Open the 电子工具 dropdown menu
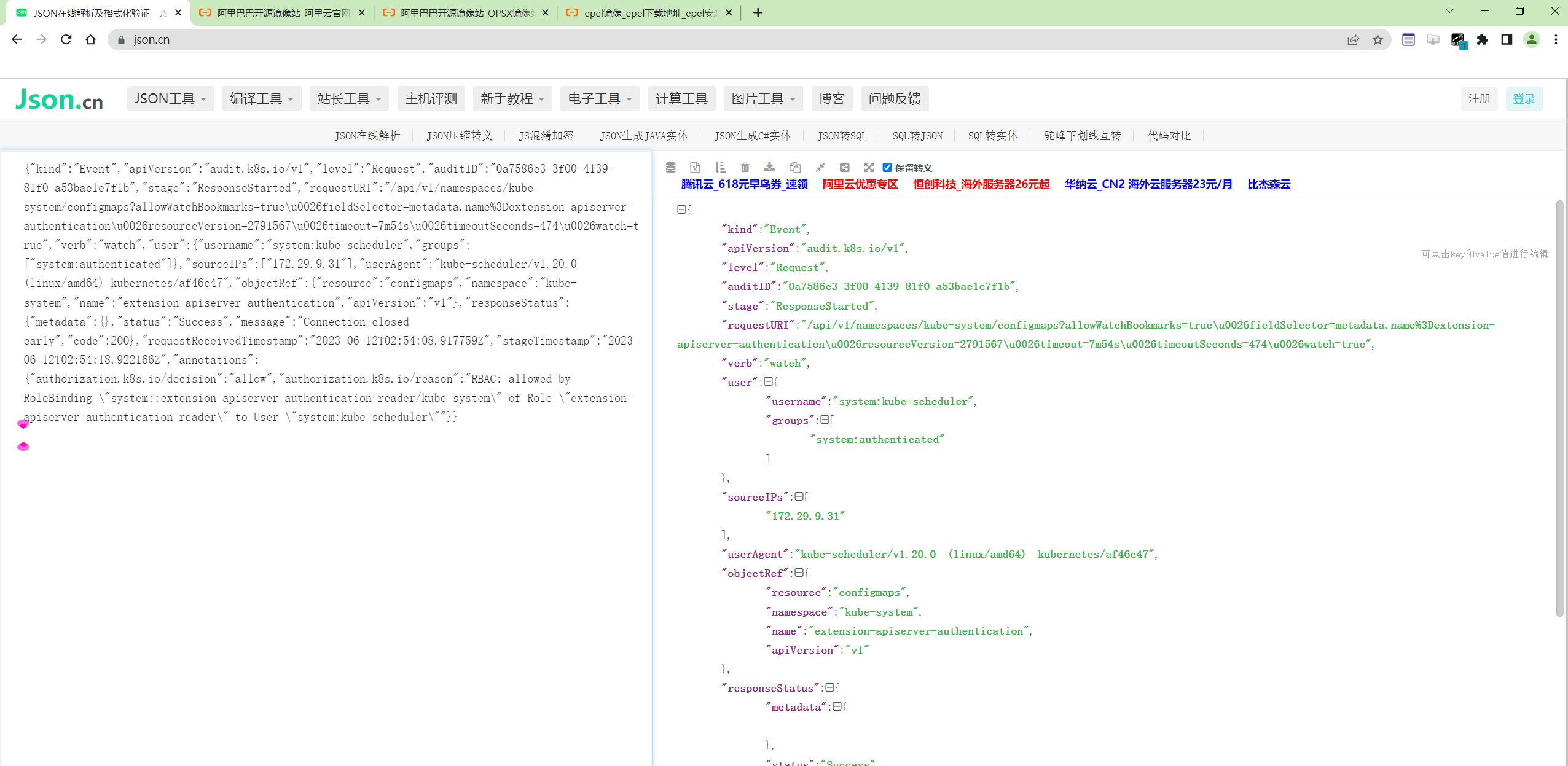 [600, 99]
